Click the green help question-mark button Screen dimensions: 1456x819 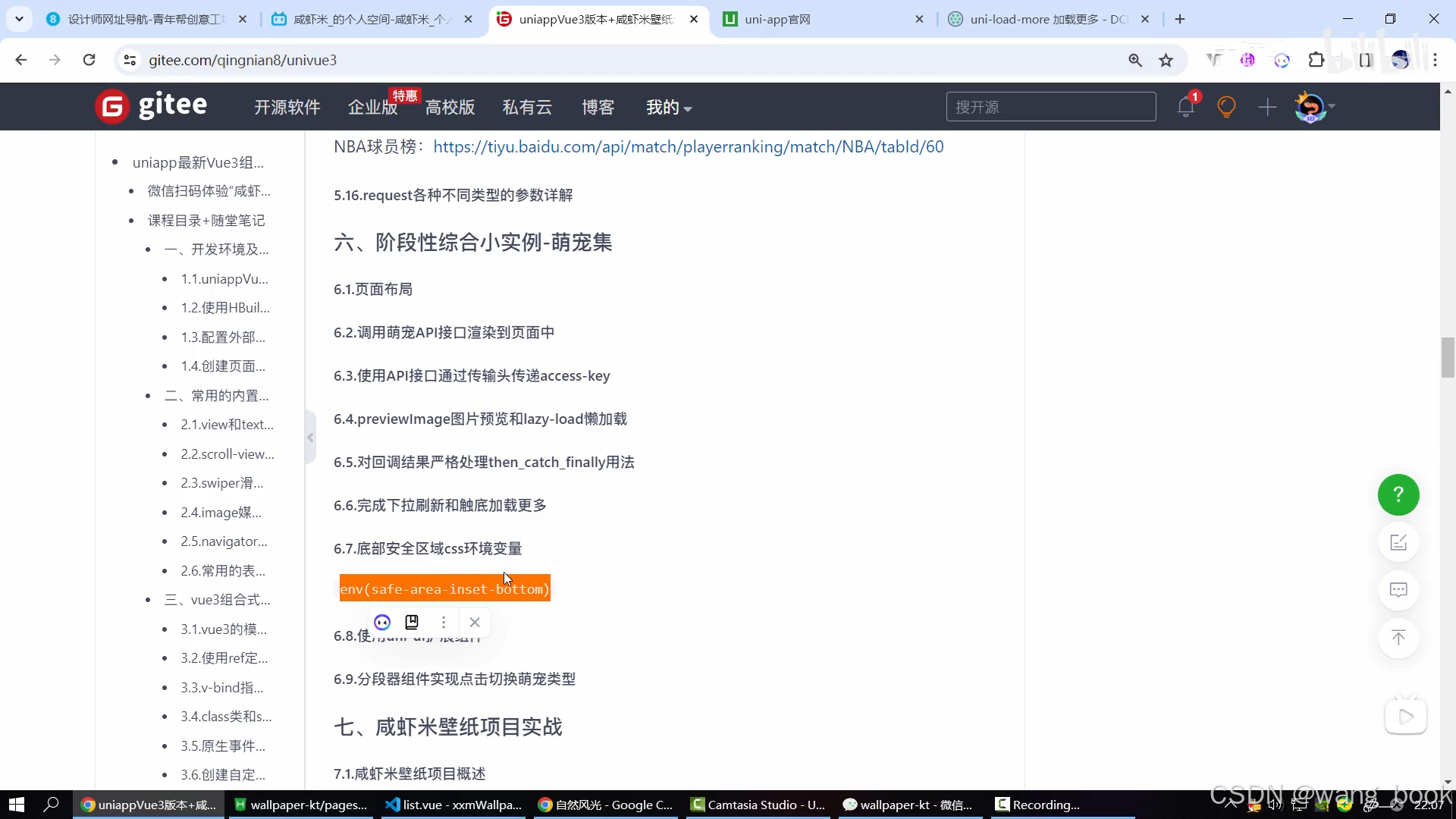(x=1398, y=494)
